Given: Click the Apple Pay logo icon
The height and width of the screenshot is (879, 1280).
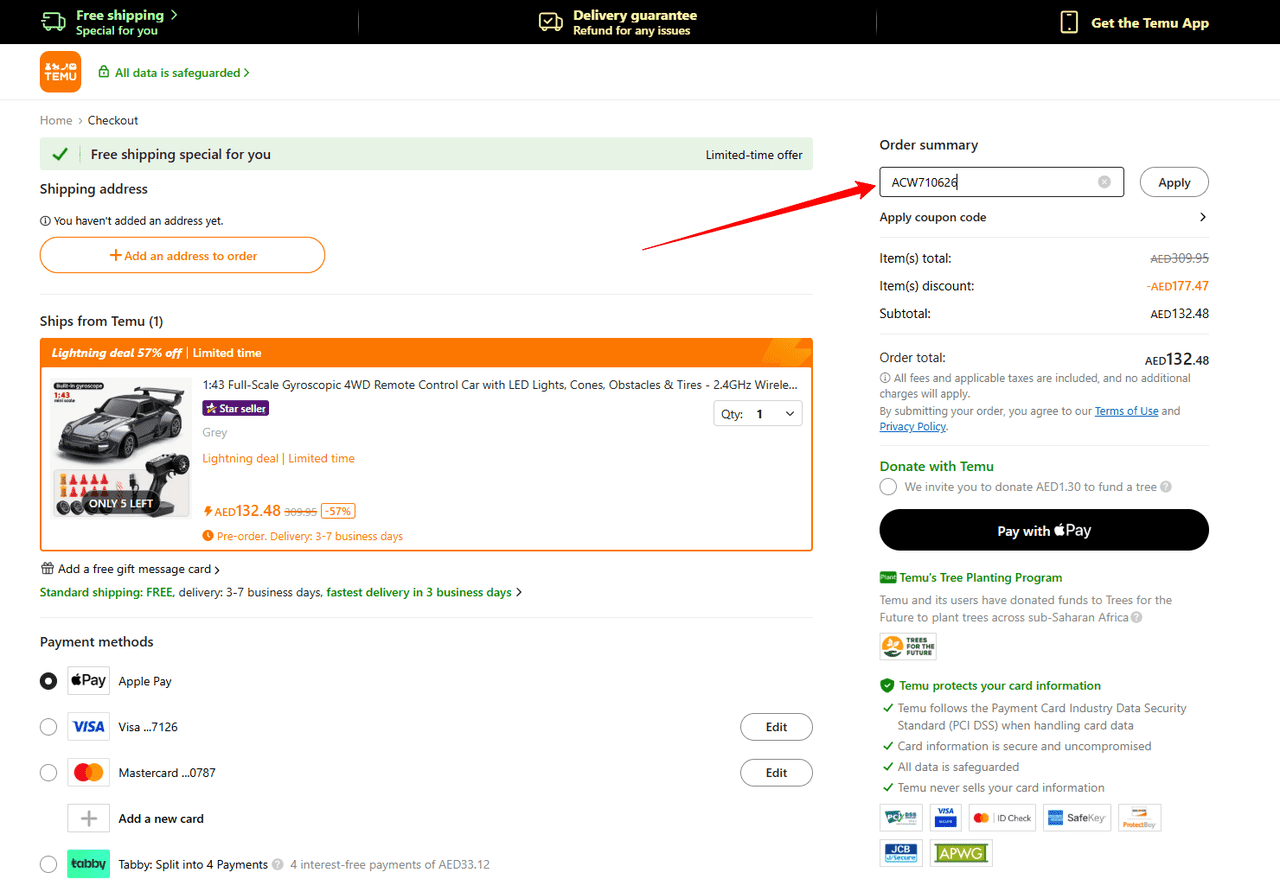Looking at the screenshot, I should pyautogui.click(x=88, y=681).
